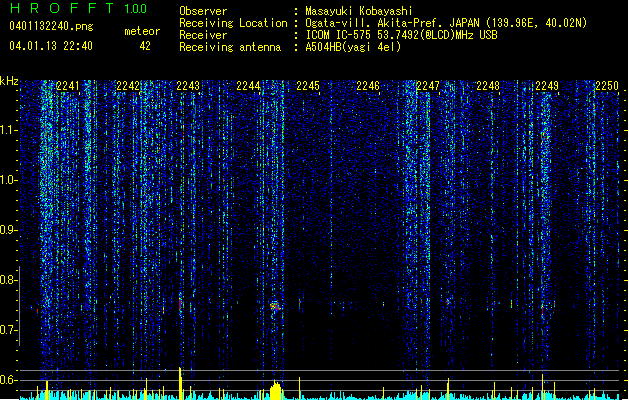Click the Receiver label
The width and height of the screenshot is (629, 400).
(203, 35)
